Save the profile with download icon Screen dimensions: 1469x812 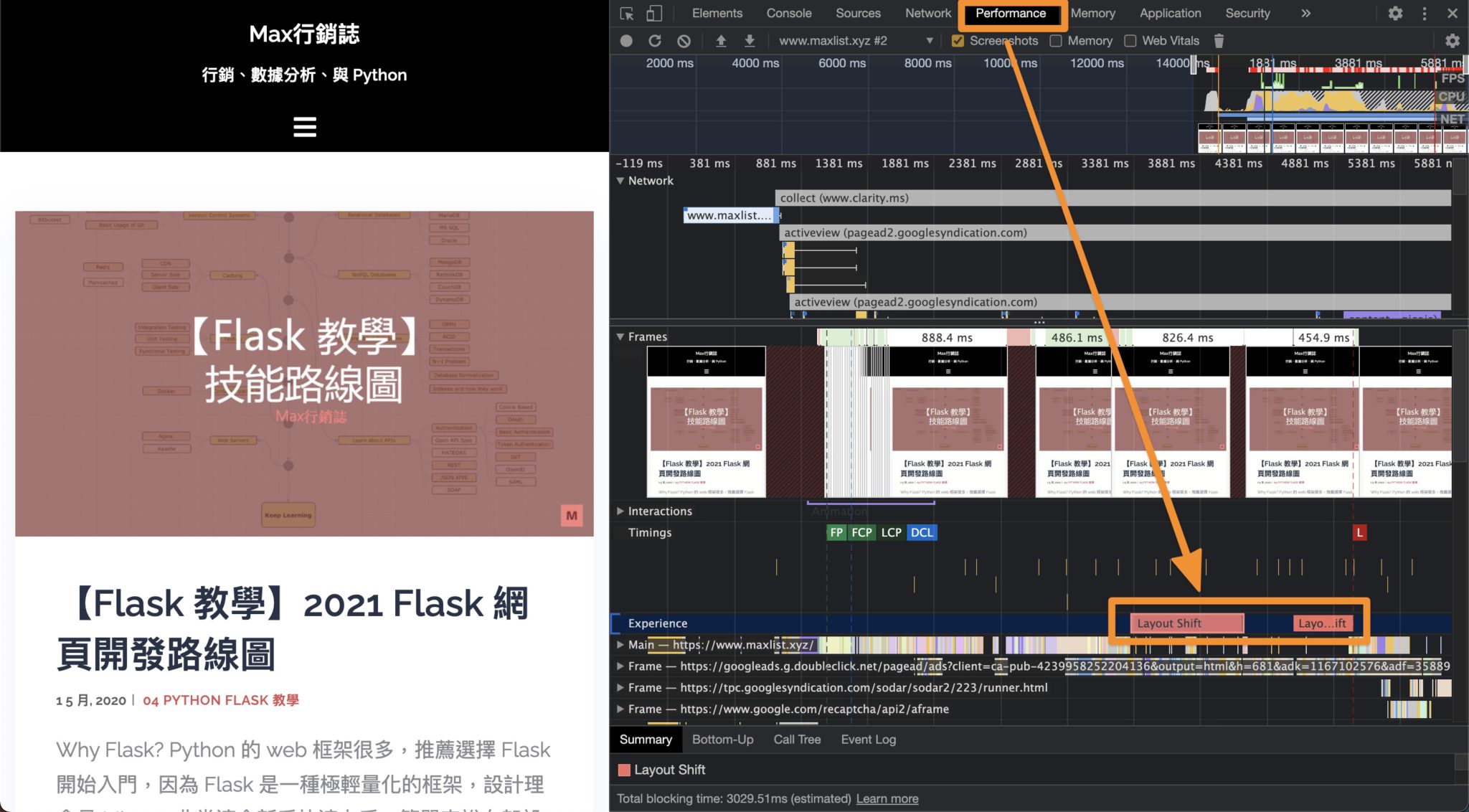coord(750,41)
